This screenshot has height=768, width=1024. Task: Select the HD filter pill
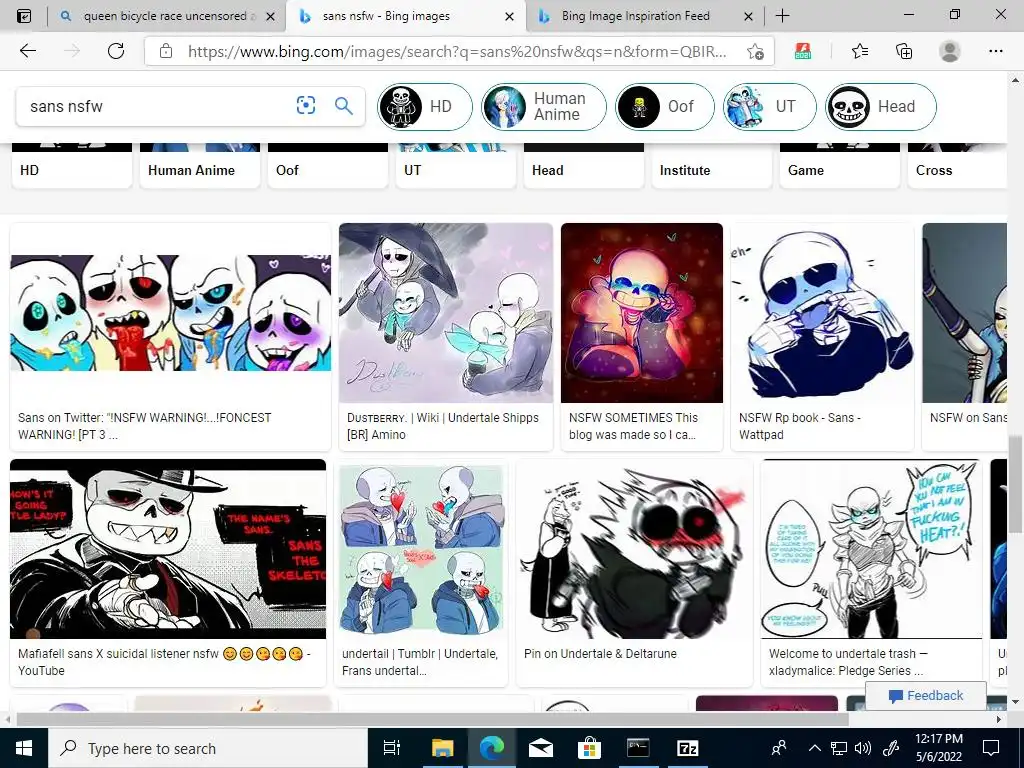(425, 106)
